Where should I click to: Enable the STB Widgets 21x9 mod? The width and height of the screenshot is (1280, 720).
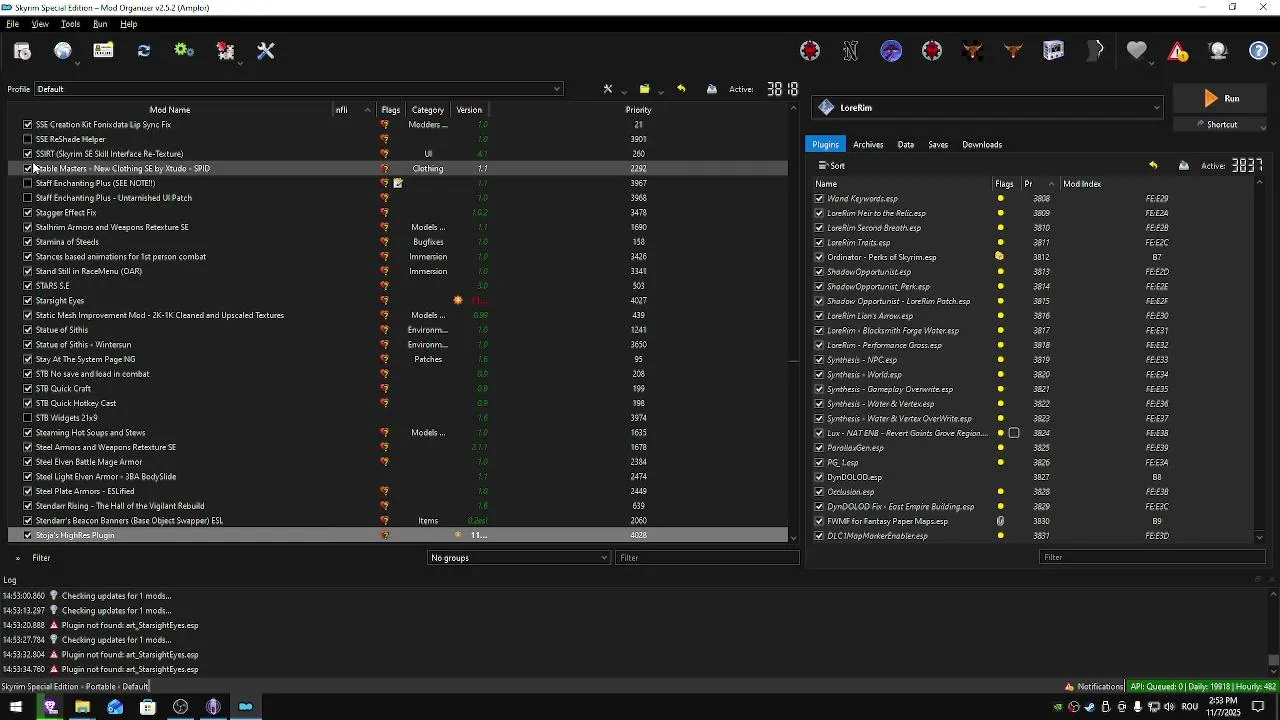coord(28,418)
